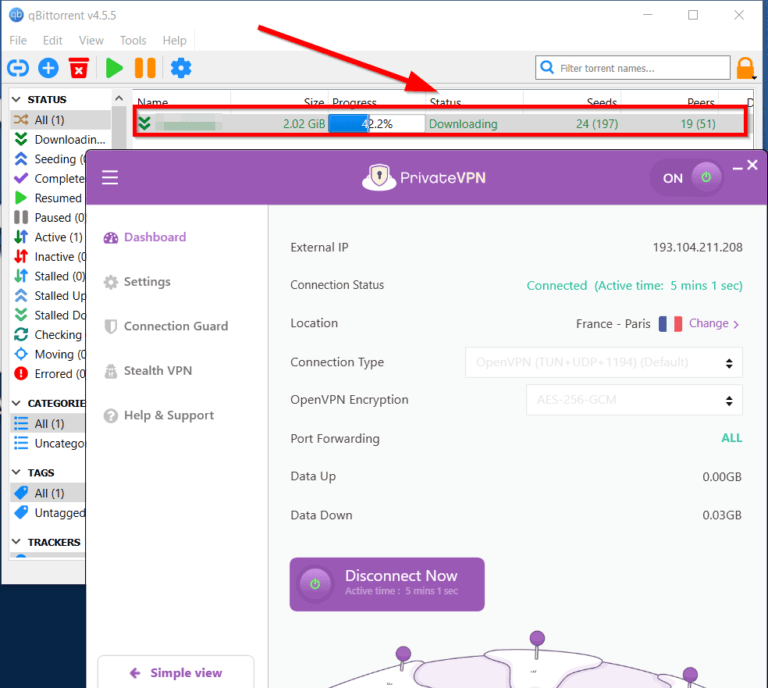The height and width of the screenshot is (688, 768).
Task: Open Settings in PrivateVPN sidebar
Action: pos(137,282)
